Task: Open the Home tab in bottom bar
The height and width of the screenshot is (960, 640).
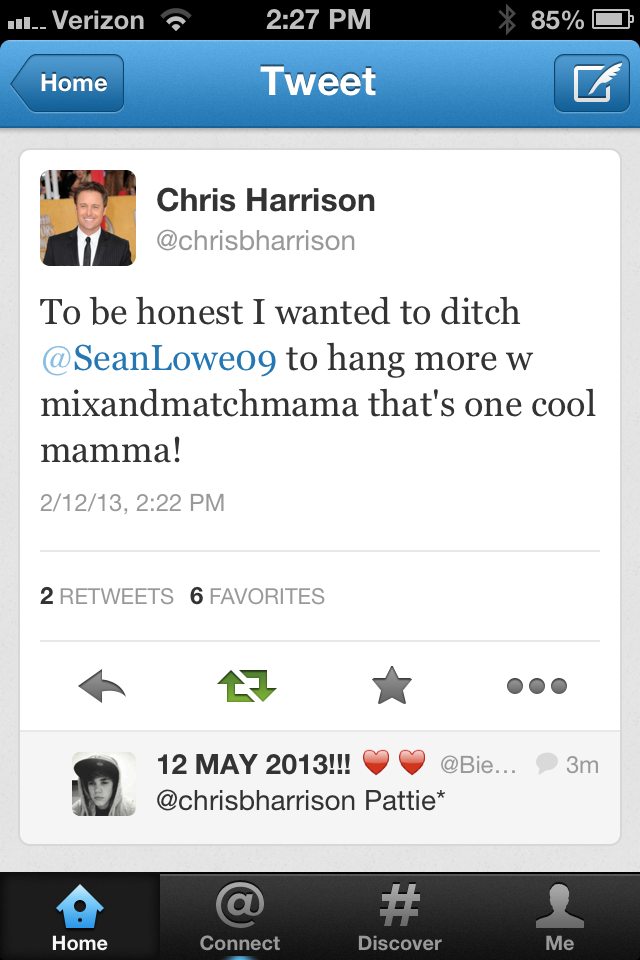Action: click(x=80, y=917)
